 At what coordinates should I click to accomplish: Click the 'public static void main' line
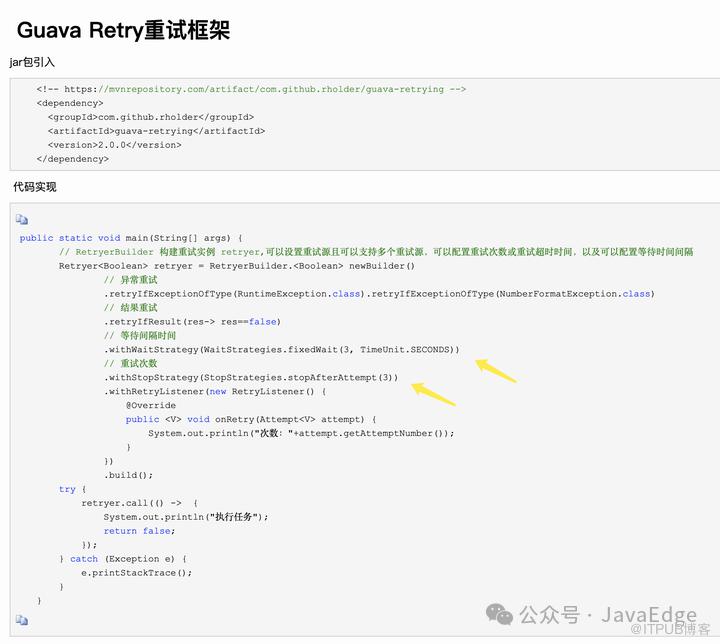(131, 238)
